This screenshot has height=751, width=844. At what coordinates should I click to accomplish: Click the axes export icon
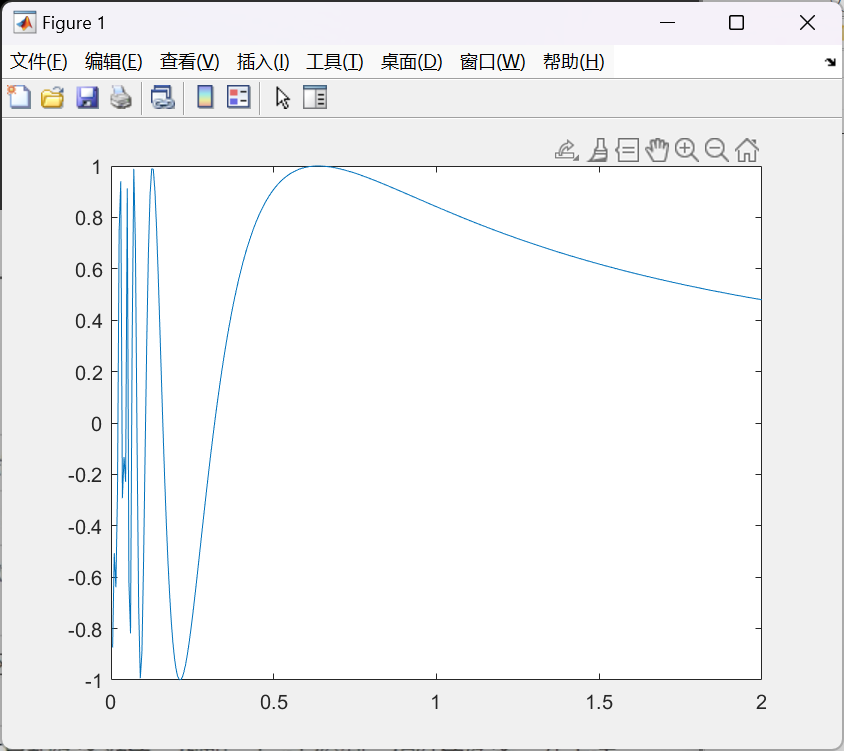point(566,150)
